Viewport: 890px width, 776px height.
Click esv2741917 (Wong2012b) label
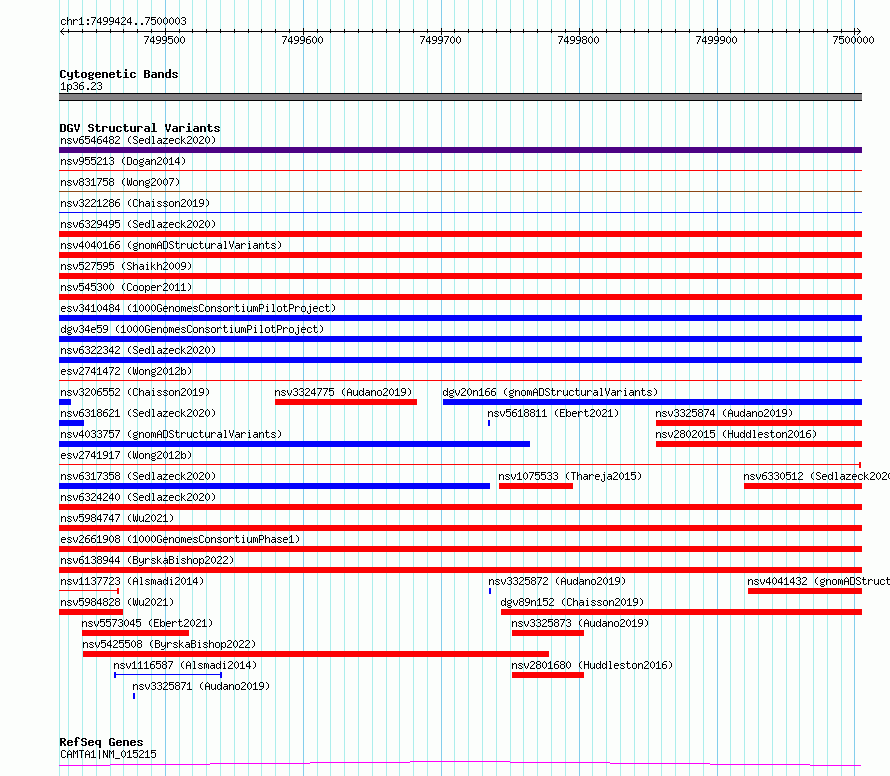pos(126,455)
